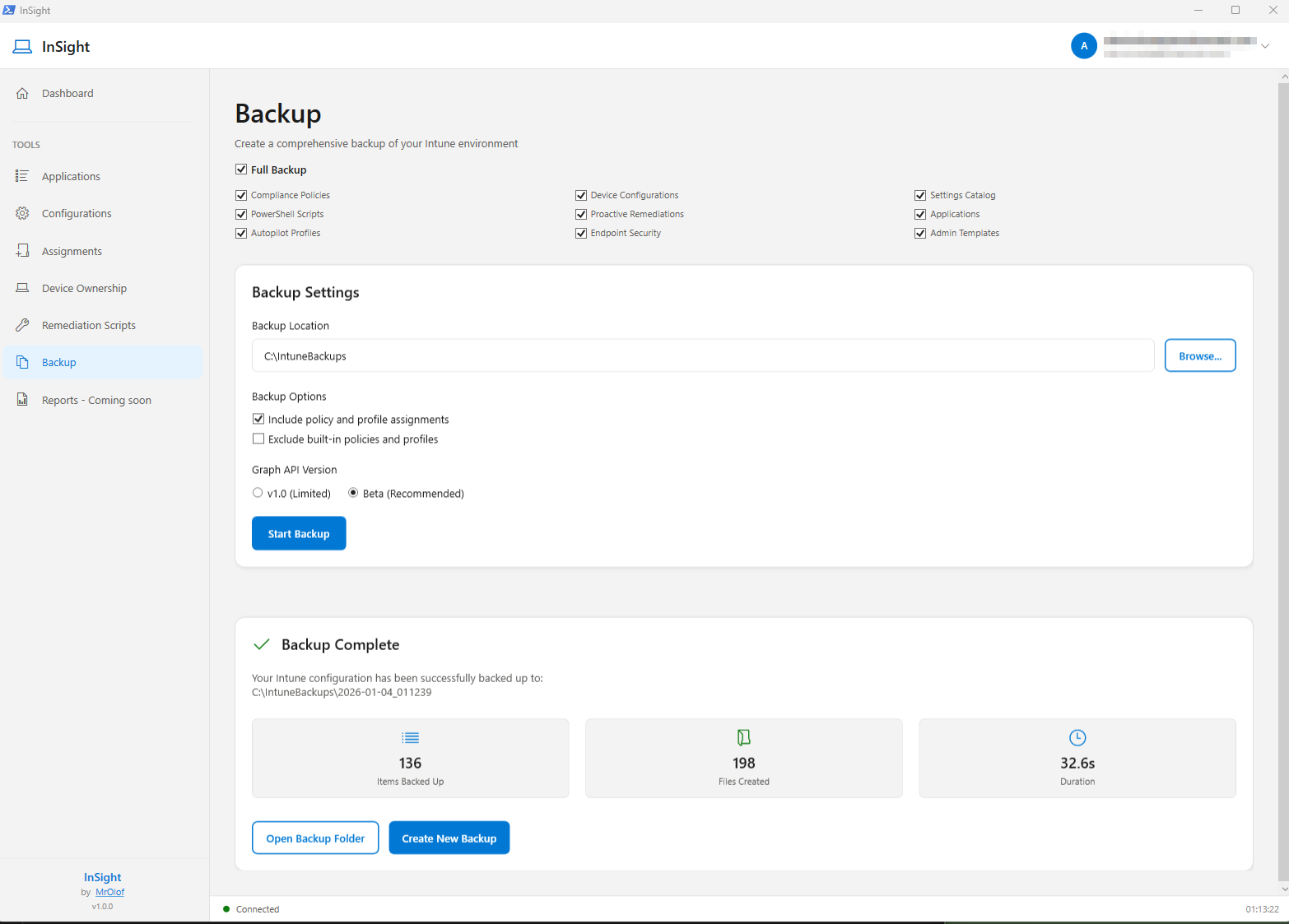This screenshot has width=1289, height=924.
Task: Click the green Connected status dot
Action: 226,909
